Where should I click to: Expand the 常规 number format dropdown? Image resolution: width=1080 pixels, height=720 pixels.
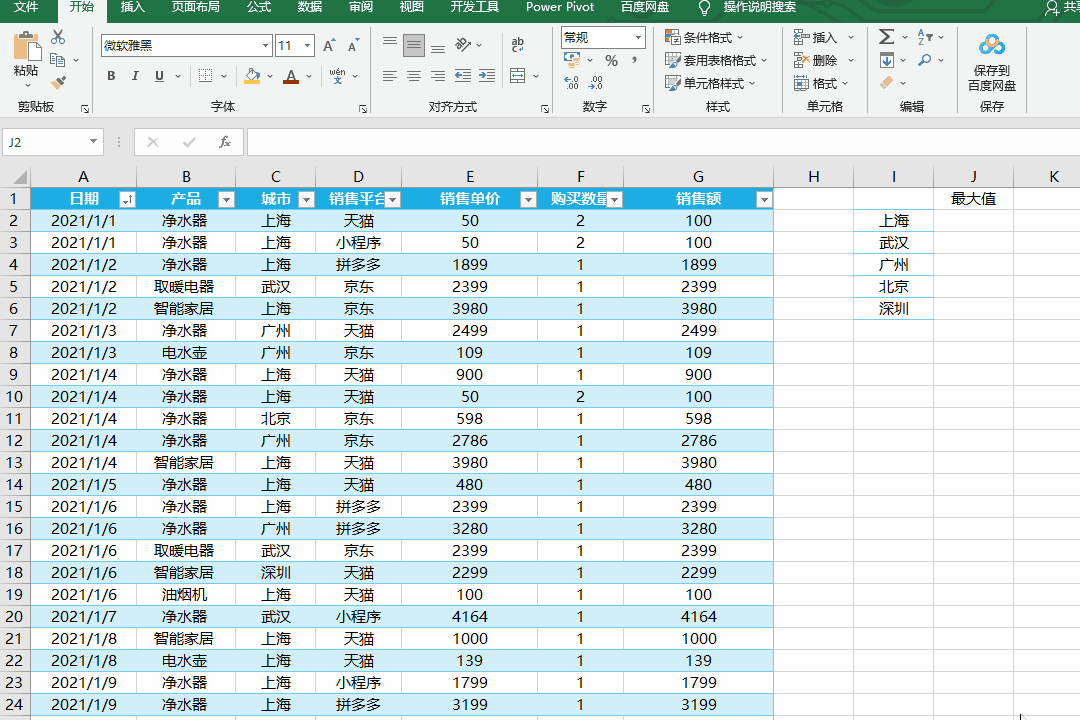[x=638, y=38]
